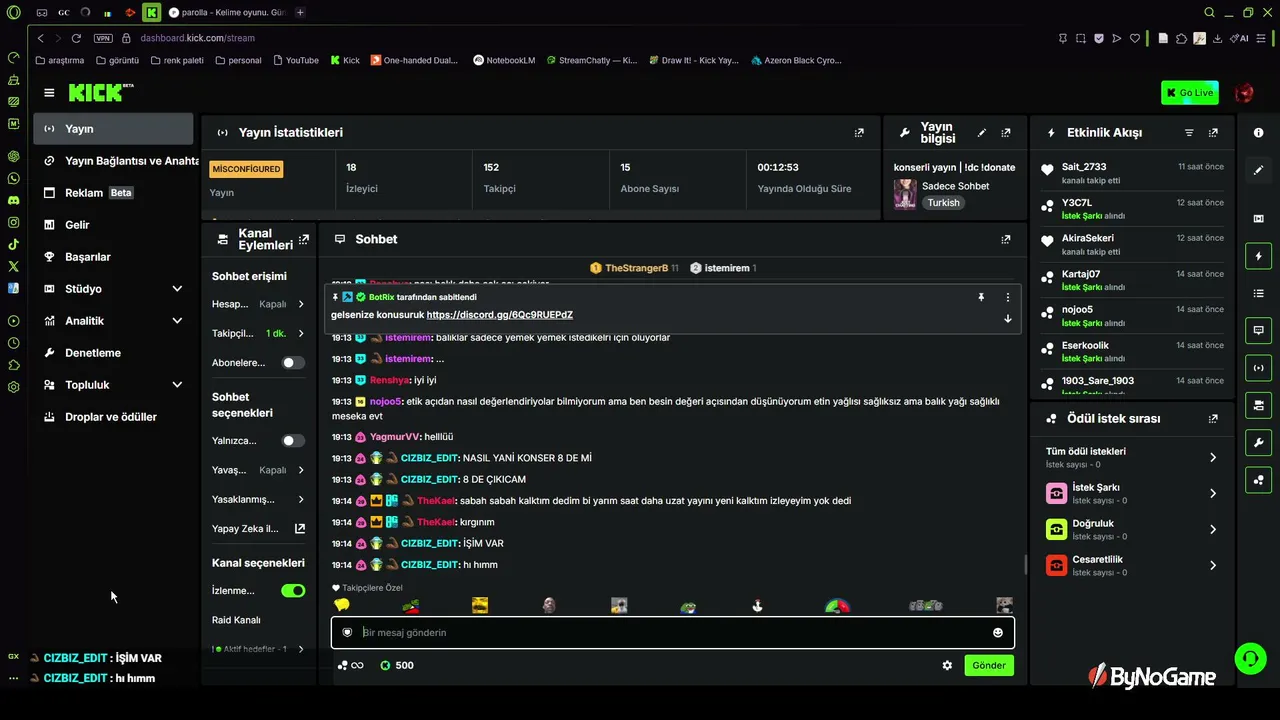Viewport: 1280px width, 720px height.
Task: Click the green KICK logo
Action: click(100, 93)
